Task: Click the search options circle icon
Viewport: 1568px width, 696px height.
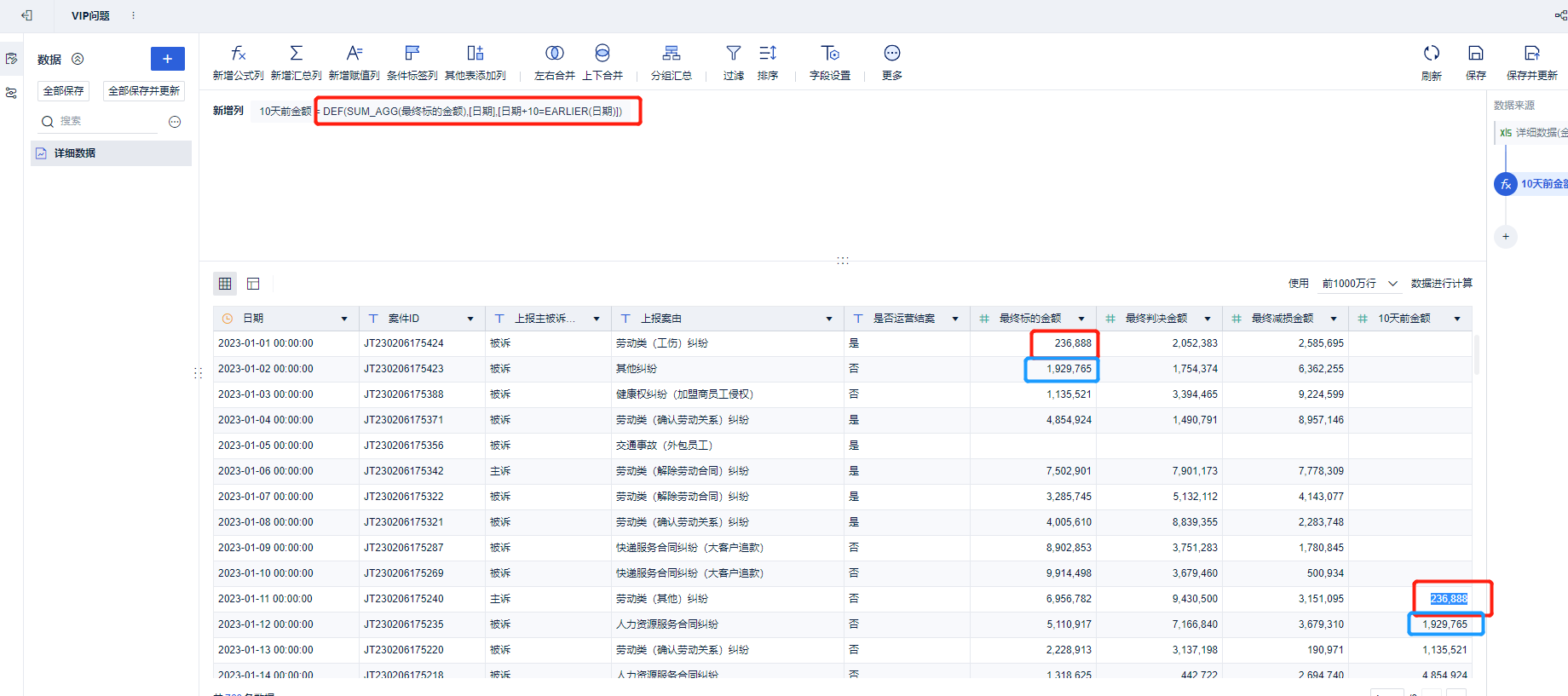Action: 175,122
